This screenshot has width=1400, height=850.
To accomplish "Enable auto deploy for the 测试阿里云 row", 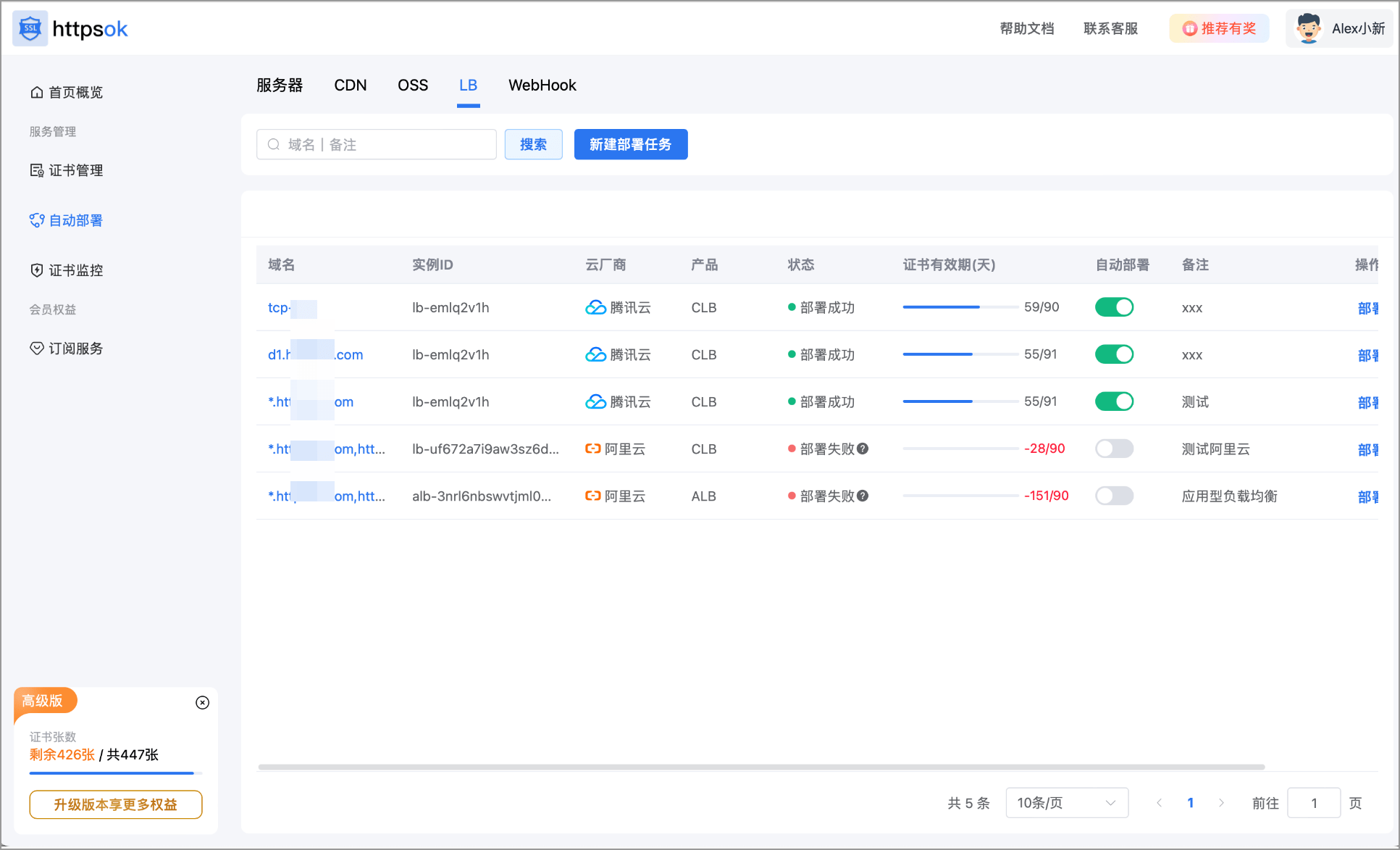I will tap(1114, 449).
